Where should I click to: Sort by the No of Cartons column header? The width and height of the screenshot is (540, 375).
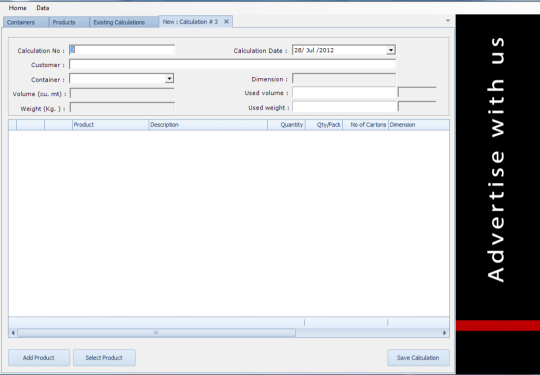(x=366, y=125)
